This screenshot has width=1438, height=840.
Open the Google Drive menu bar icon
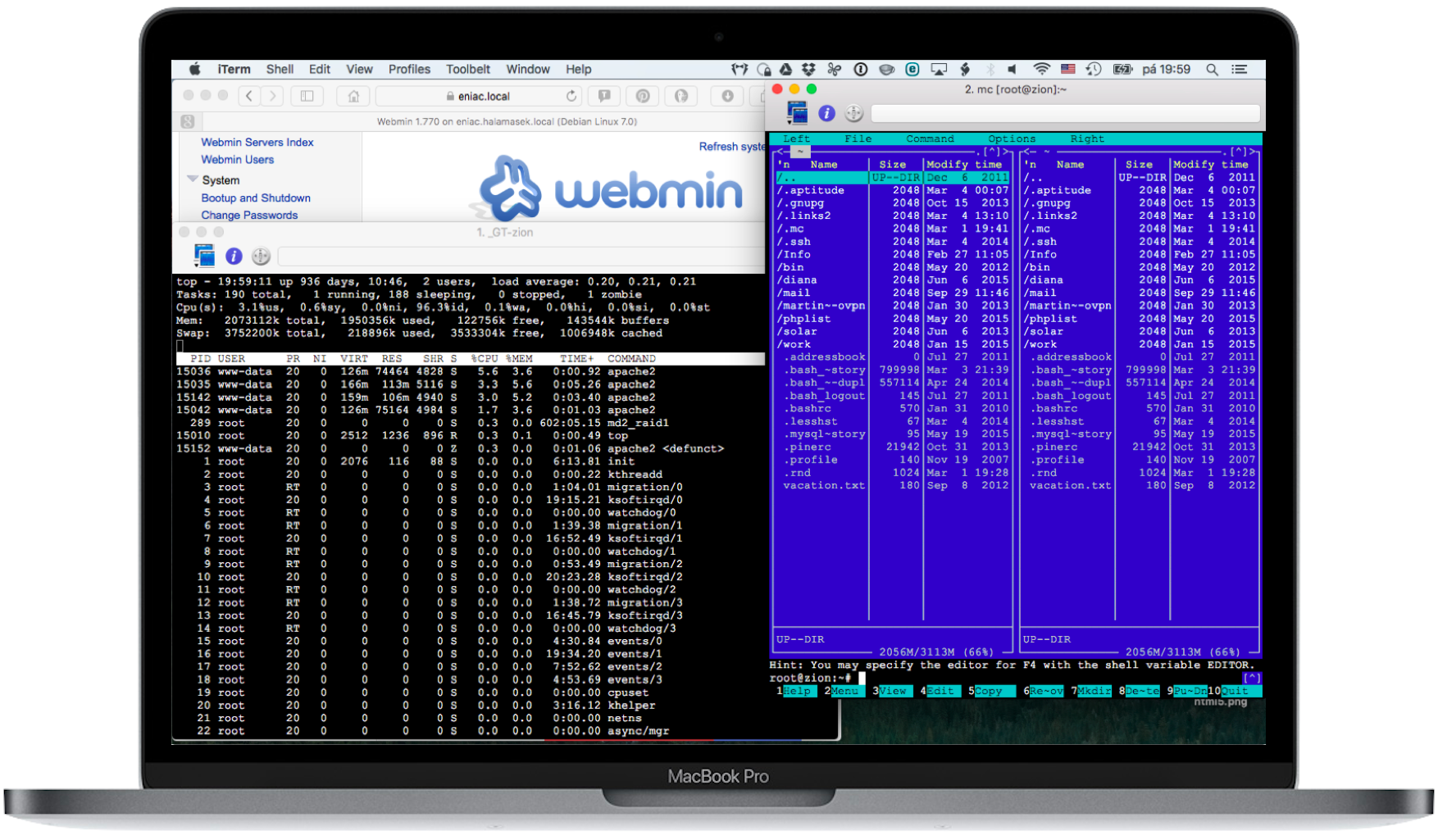(785, 70)
